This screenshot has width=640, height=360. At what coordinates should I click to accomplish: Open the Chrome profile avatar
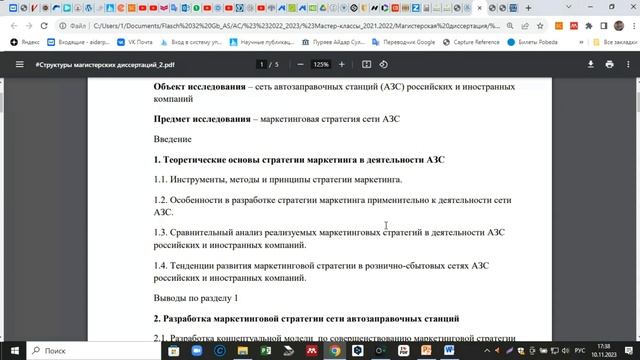pos(619,26)
